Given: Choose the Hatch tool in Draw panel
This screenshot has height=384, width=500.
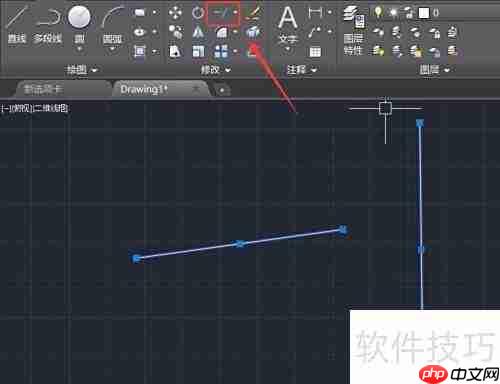Looking at the screenshot, I should click(x=140, y=51).
